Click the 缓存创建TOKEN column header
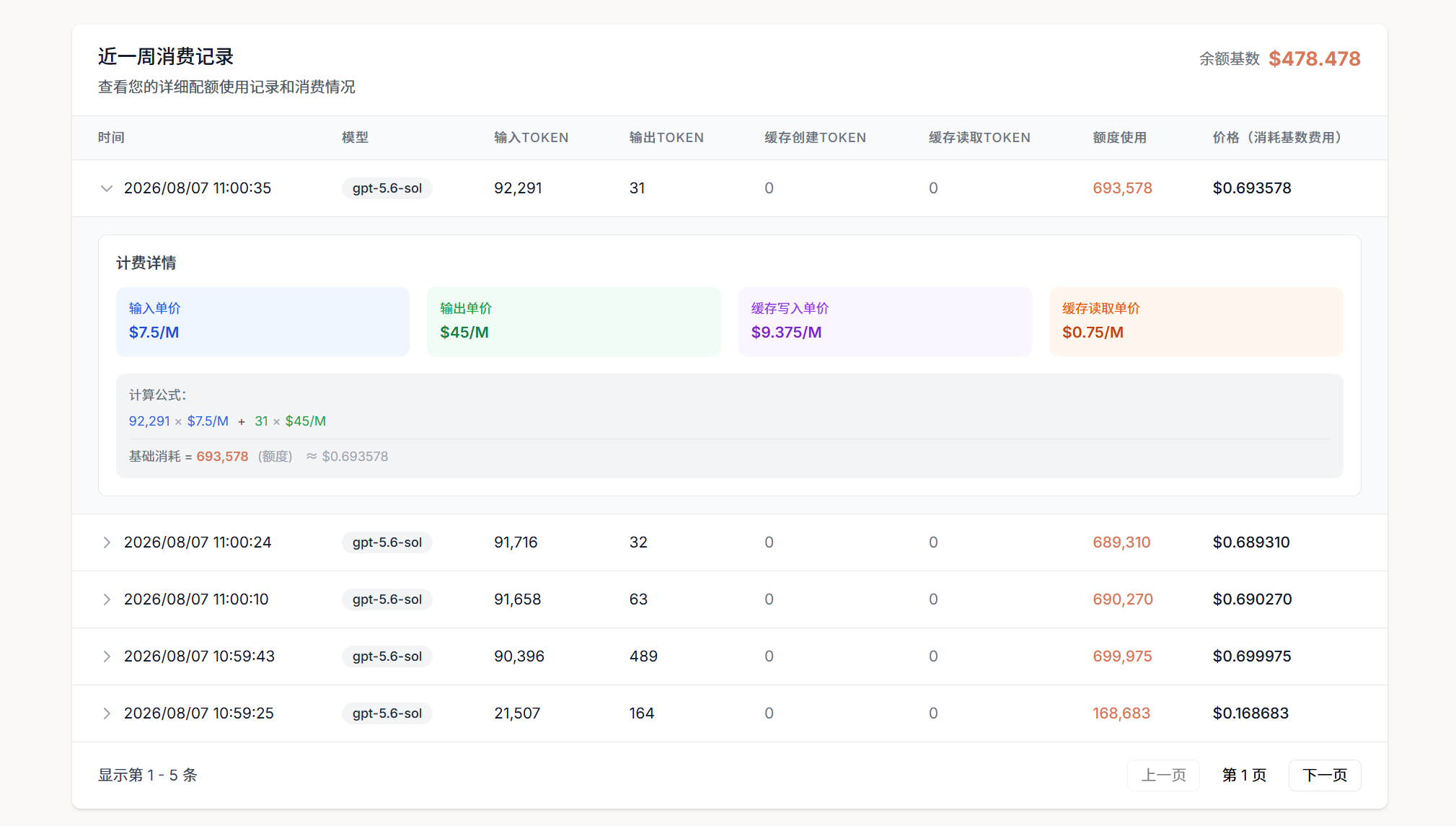1456x826 pixels. pyautogui.click(x=816, y=138)
